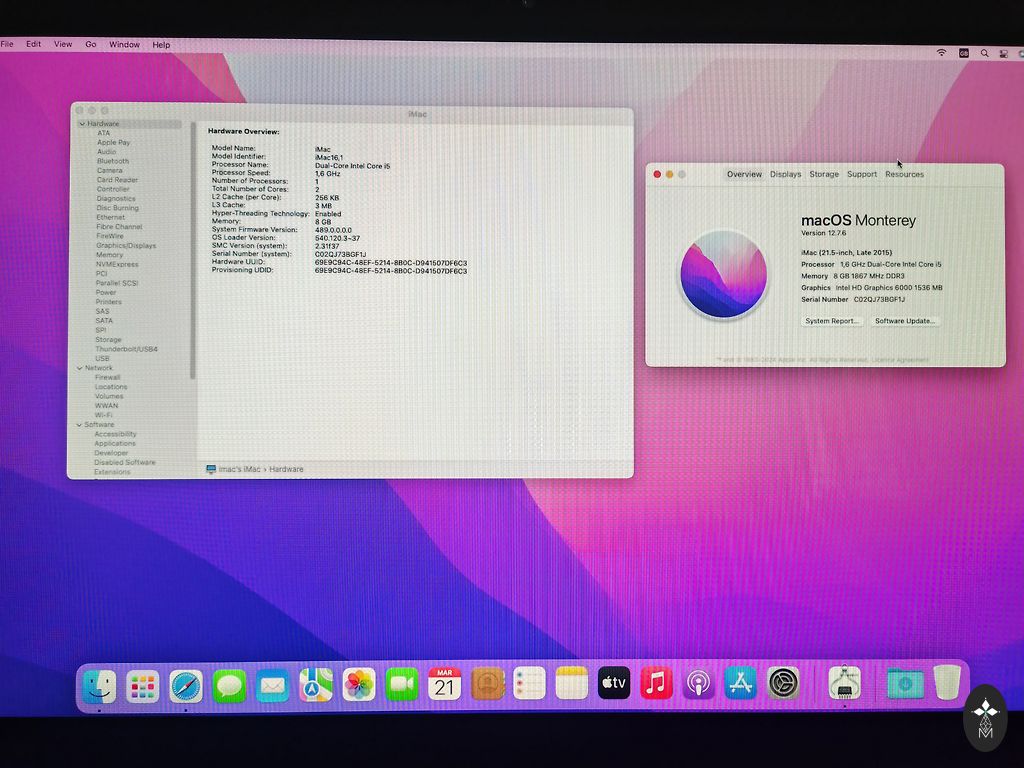Switch to the Storage tab
The image size is (1024, 768).
point(824,174)
